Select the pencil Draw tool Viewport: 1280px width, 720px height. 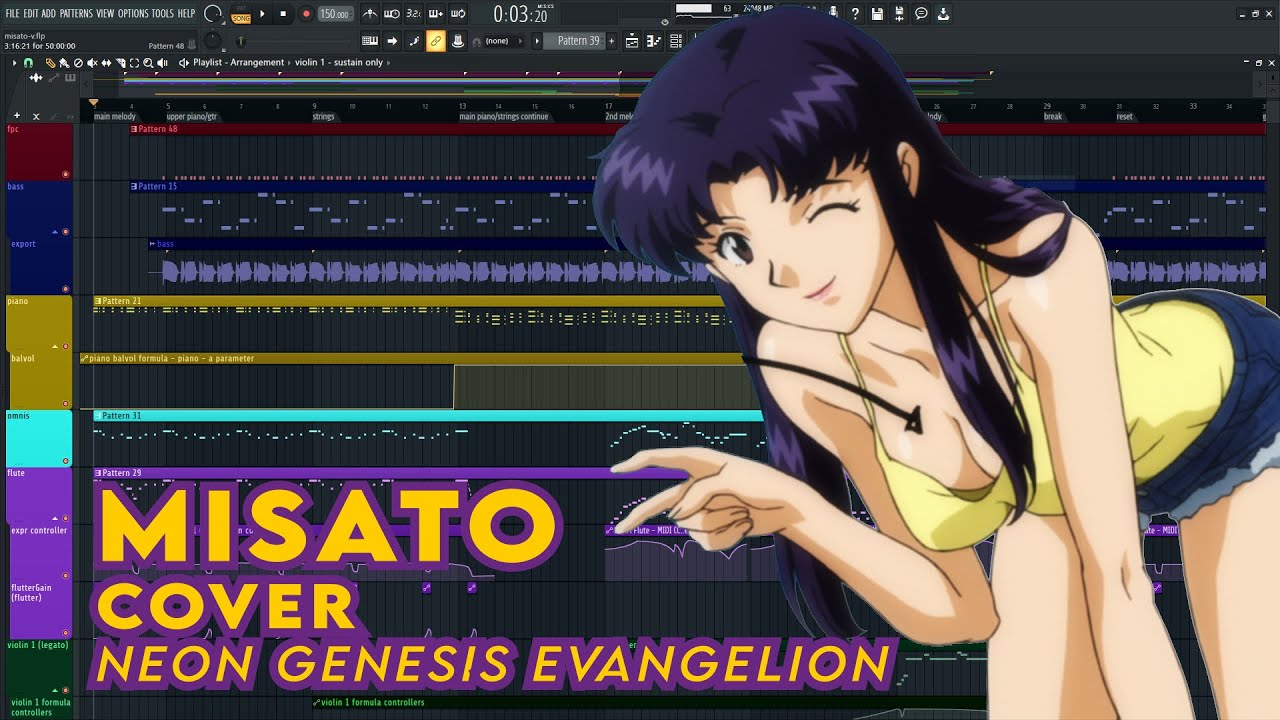pos(51,62)
